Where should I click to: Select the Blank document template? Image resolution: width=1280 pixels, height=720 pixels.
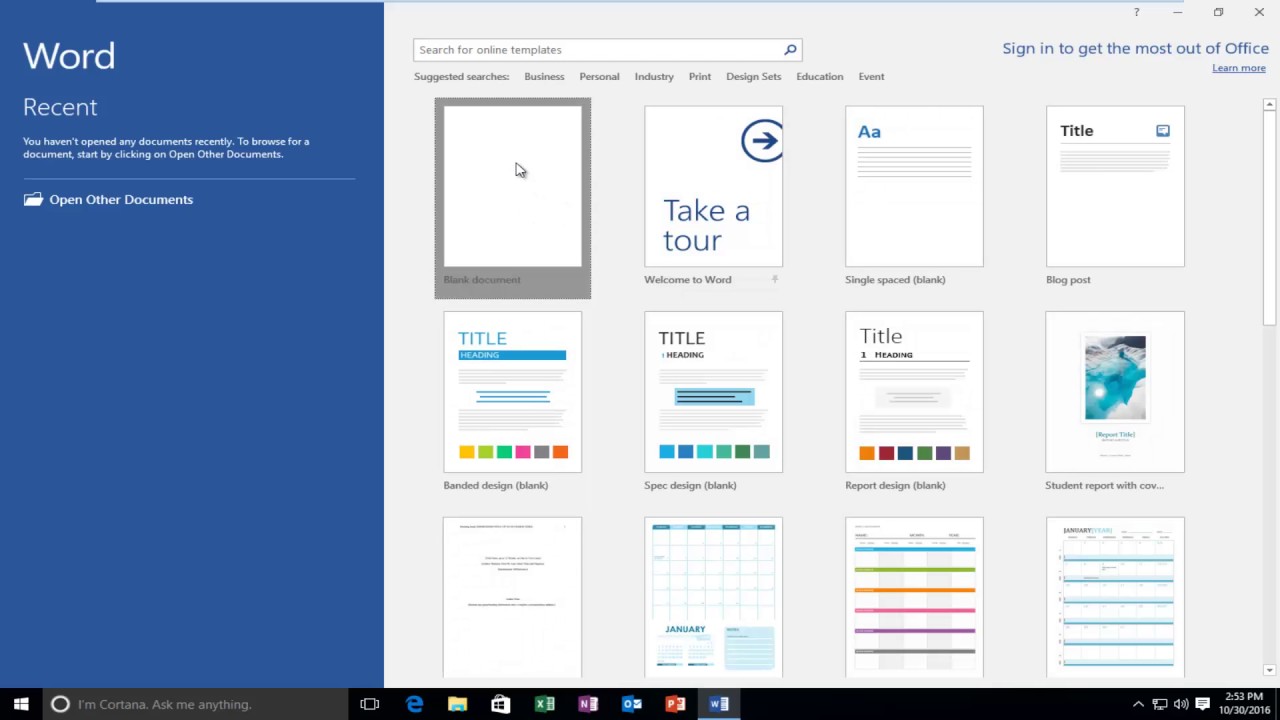click(x=513, y=198)
